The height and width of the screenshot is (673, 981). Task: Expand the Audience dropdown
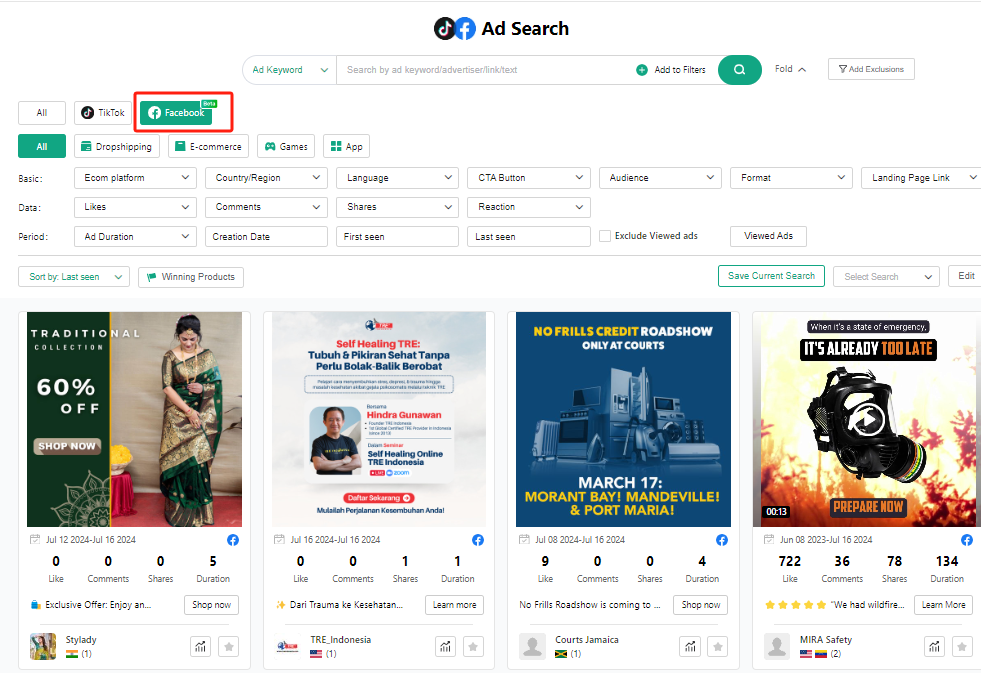pos(660,178)
